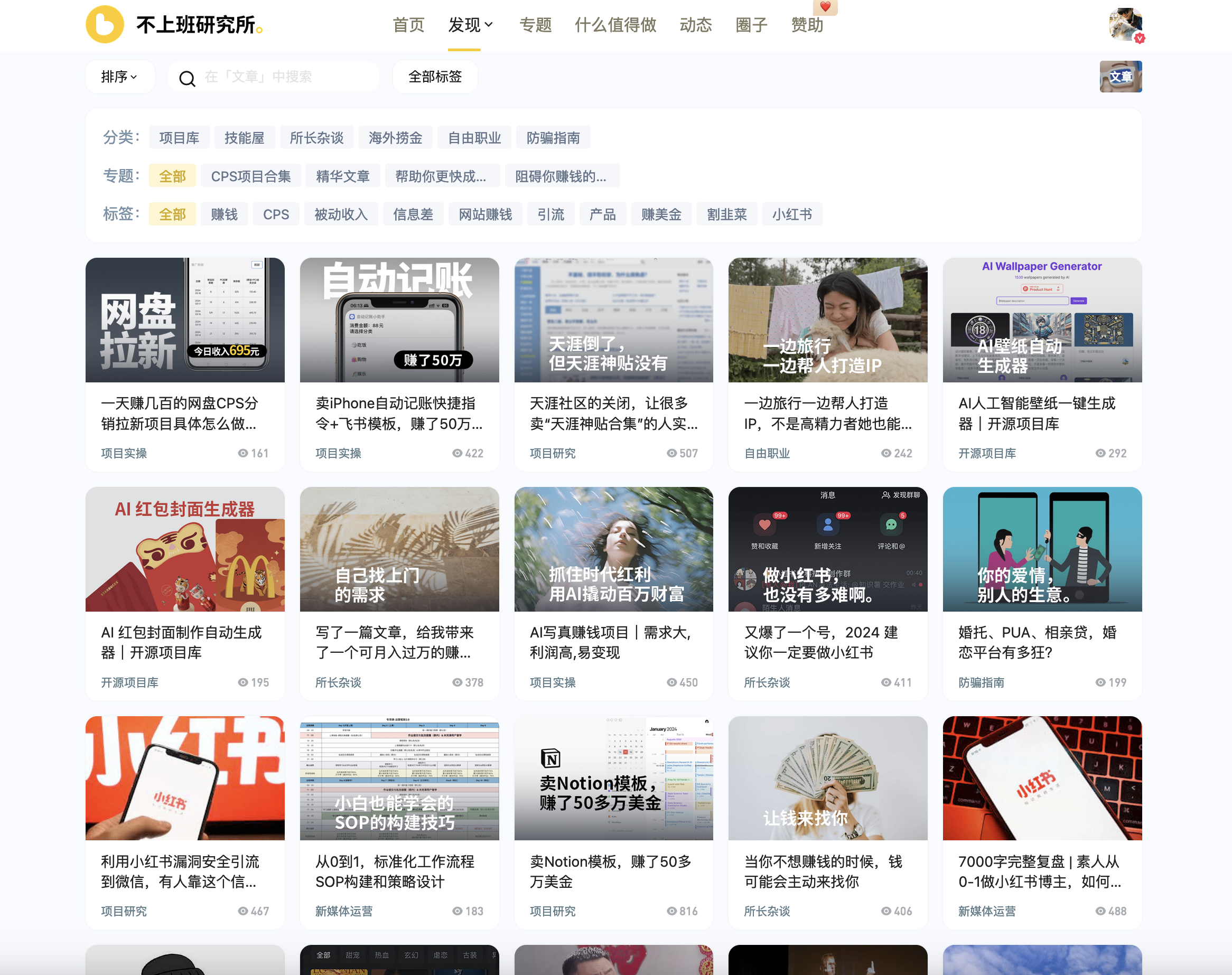Open the 圈子 navigation item
This screenshot has width=1232, height=975.
[x=751, y=24]
